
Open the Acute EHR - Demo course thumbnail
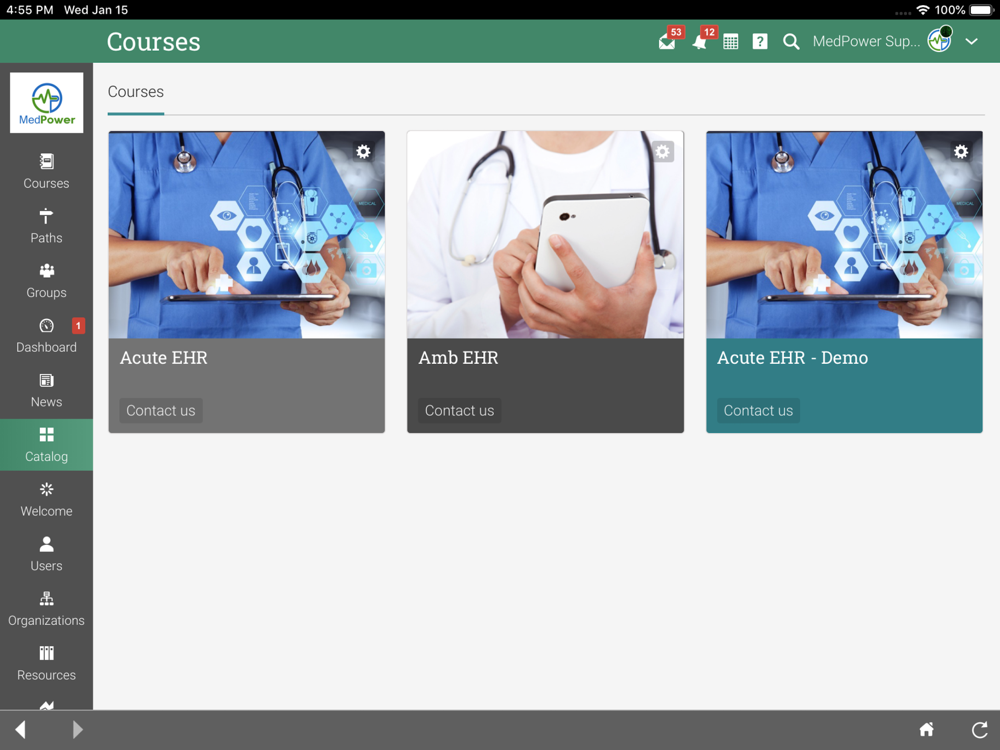(x=844, y=235)
